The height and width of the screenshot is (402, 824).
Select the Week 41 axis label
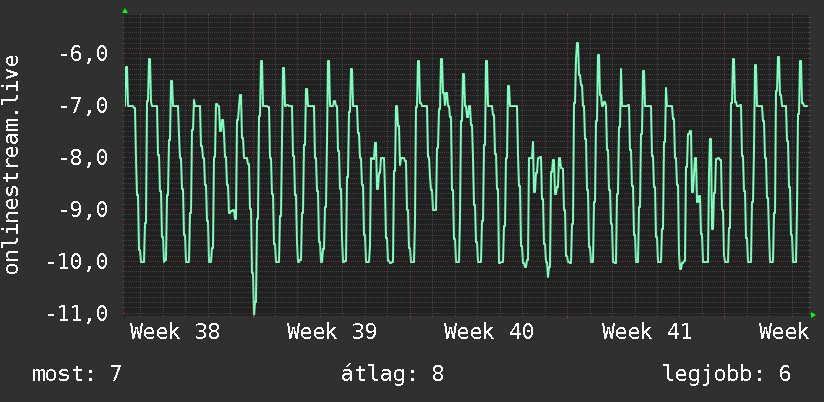click(646, 332)
